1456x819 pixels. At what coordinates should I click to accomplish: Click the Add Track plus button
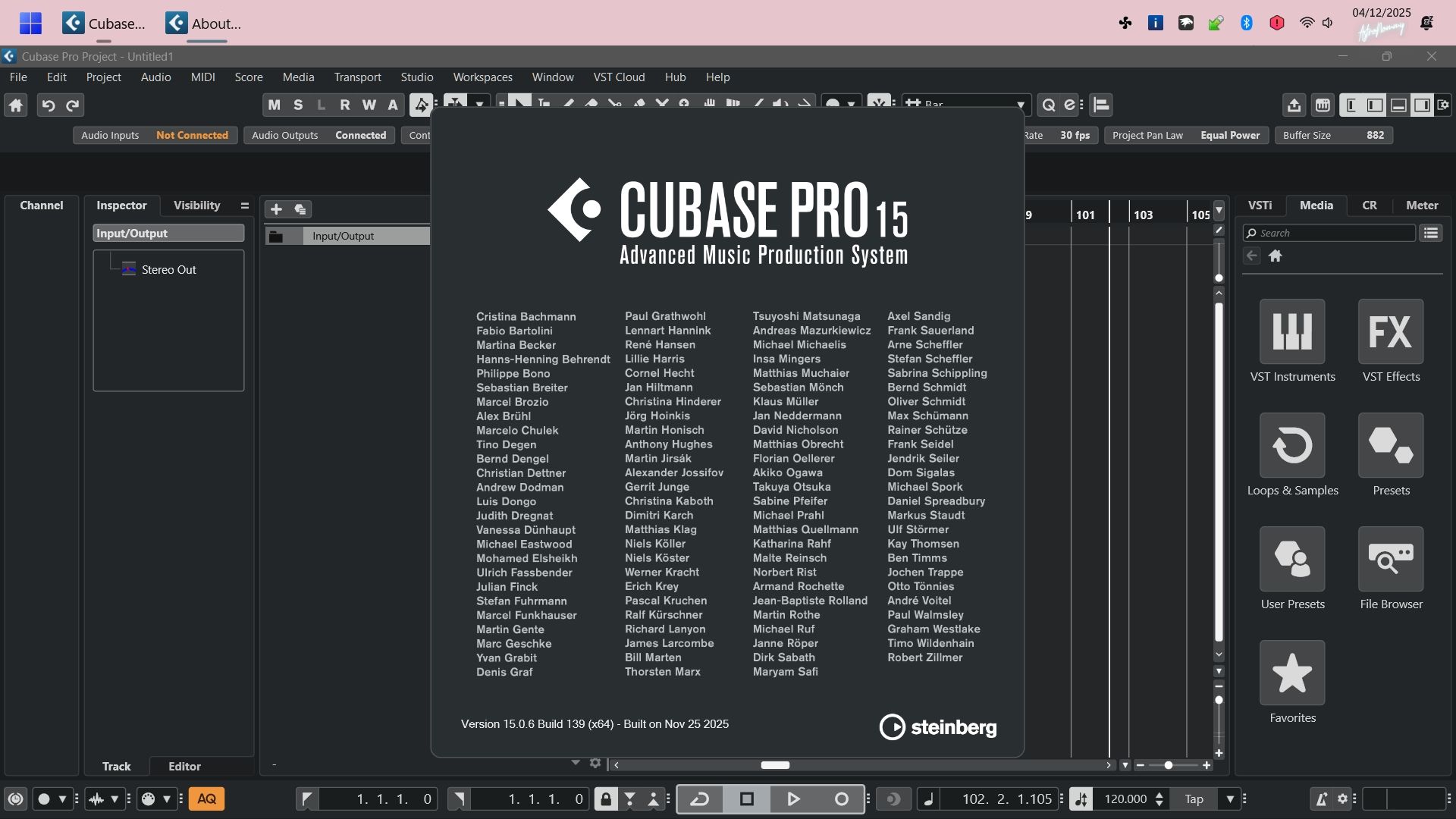(x=276, y=209)
